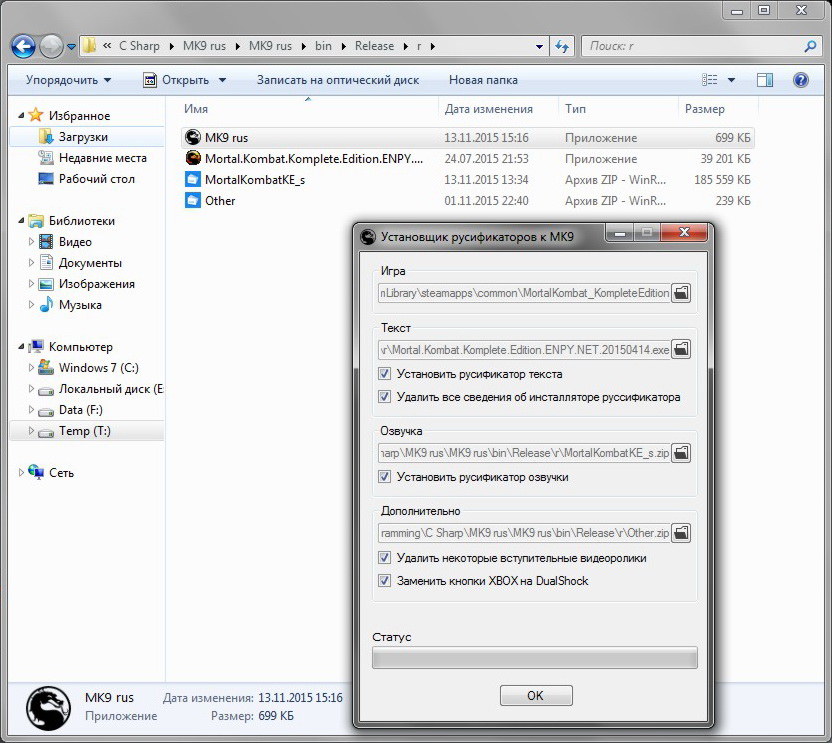Open Видео library

tap(75, 242)
